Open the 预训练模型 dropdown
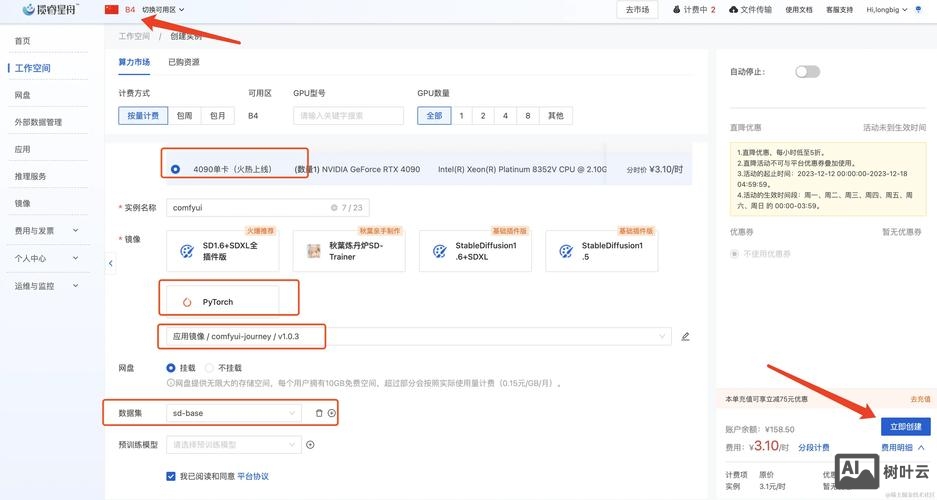The width and height of the screenshot is (937, 500). coord(234,444)
